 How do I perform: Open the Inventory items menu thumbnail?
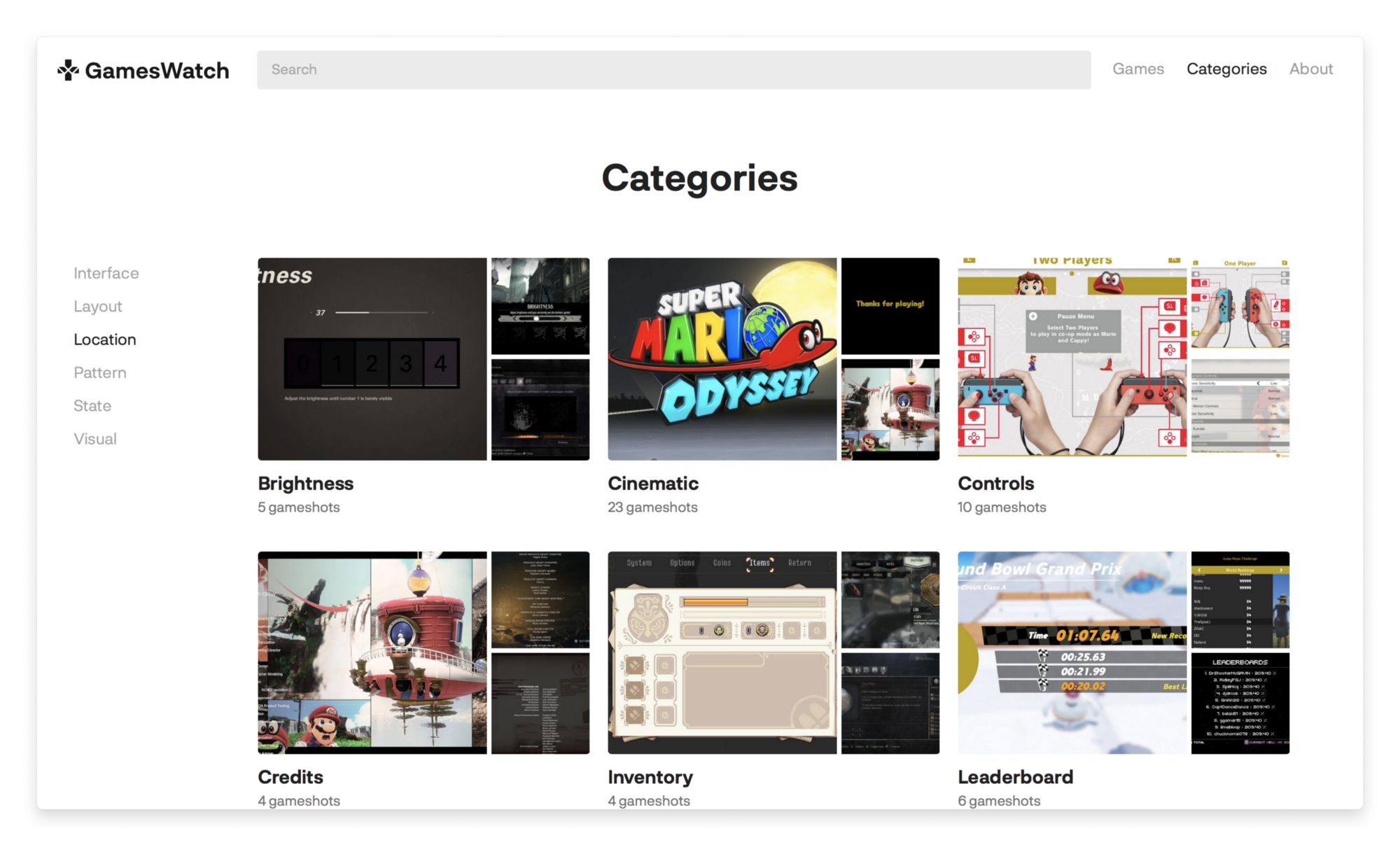coord(722,652)
